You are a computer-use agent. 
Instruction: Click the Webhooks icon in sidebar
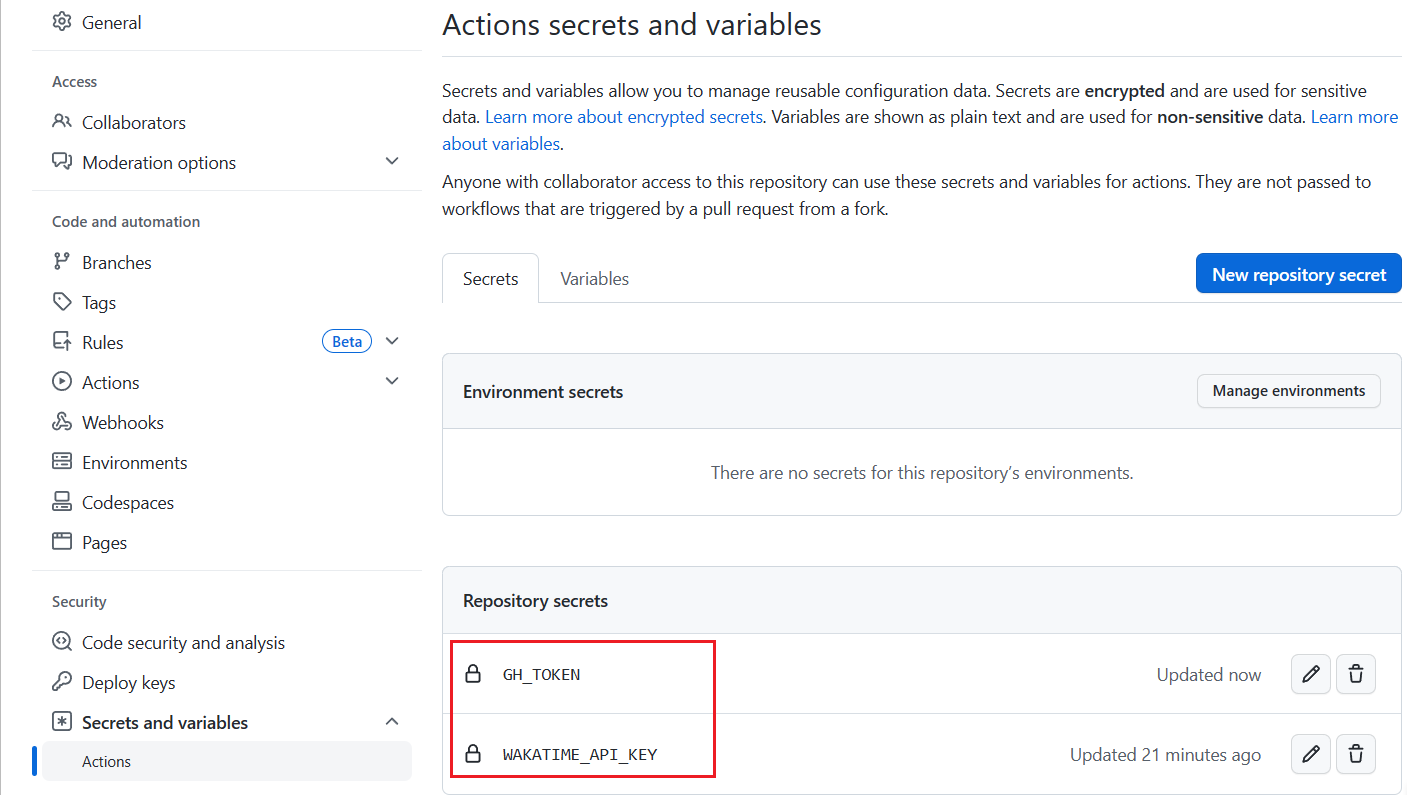click(62, 422)
